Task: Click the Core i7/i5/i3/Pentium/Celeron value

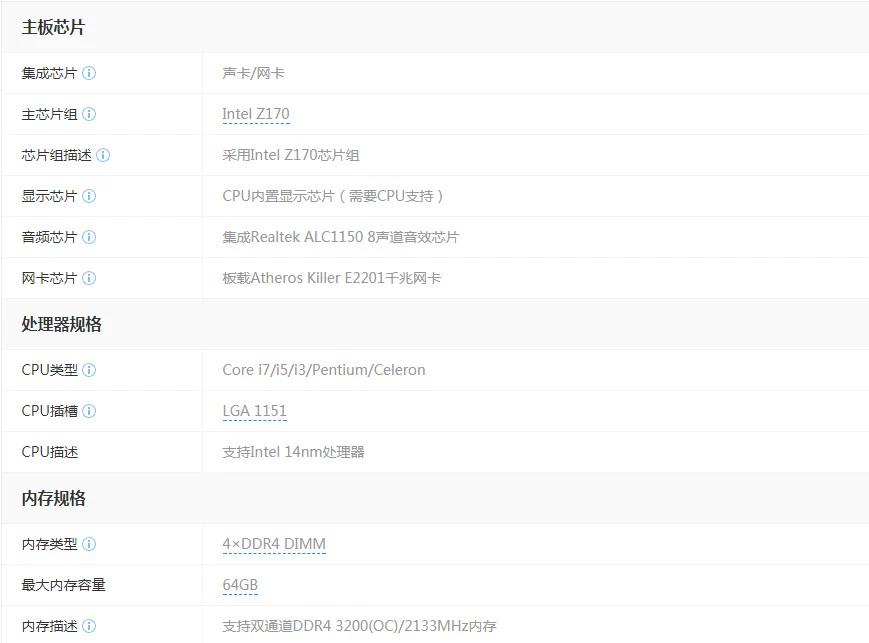Action: 323,370
